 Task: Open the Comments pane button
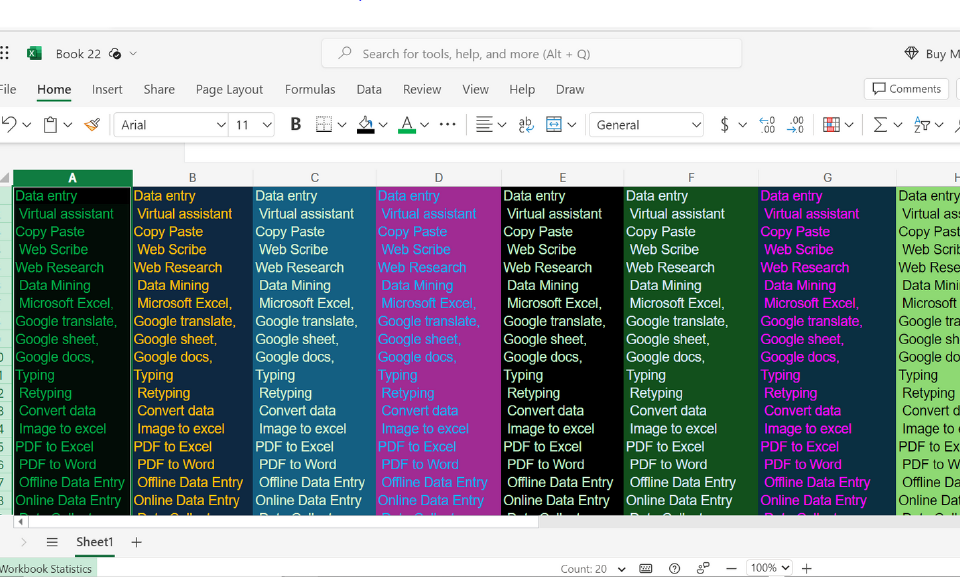(x=906, y=89)
